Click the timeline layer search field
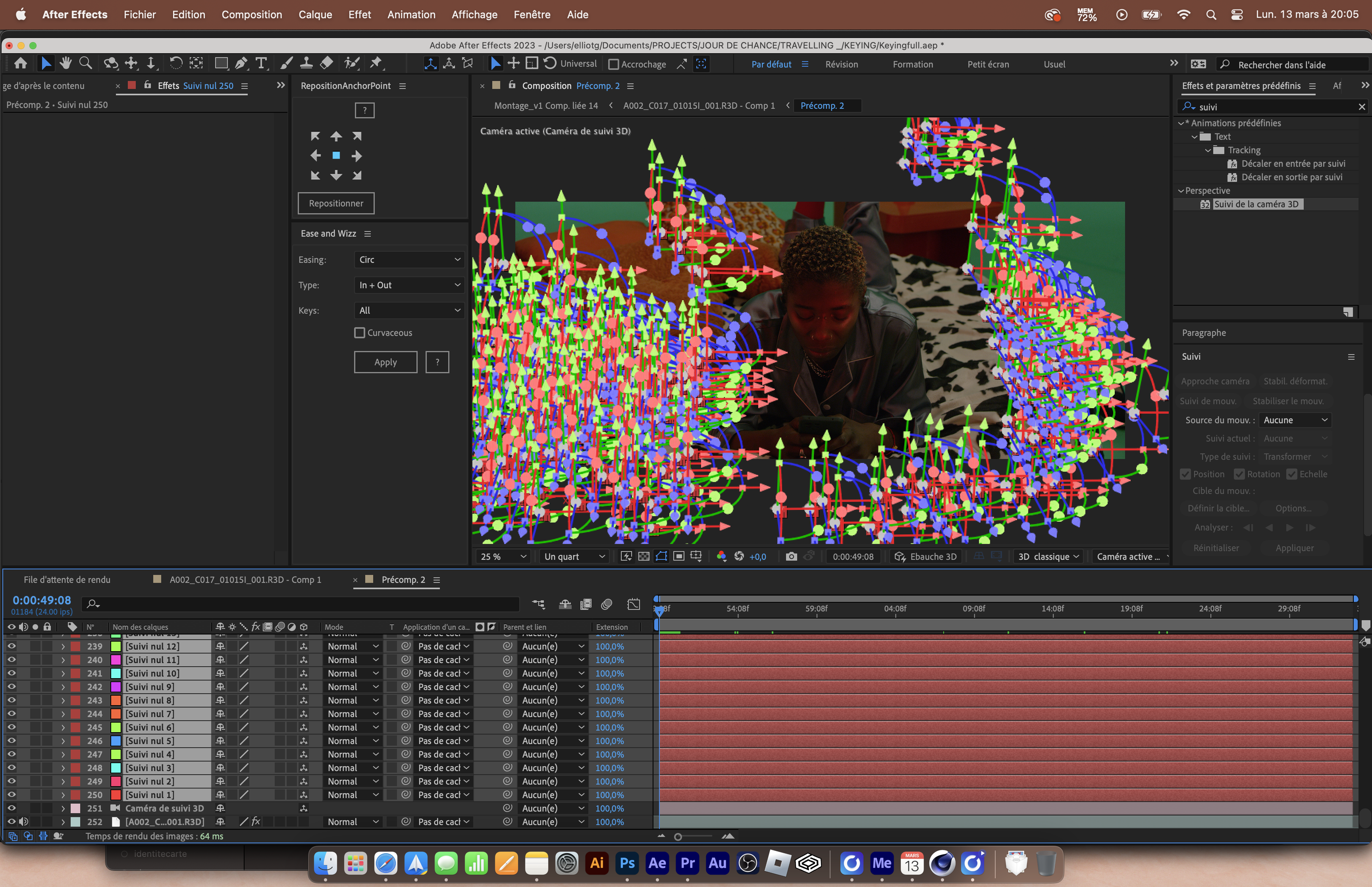The image size is (1372, 887). 301,604
